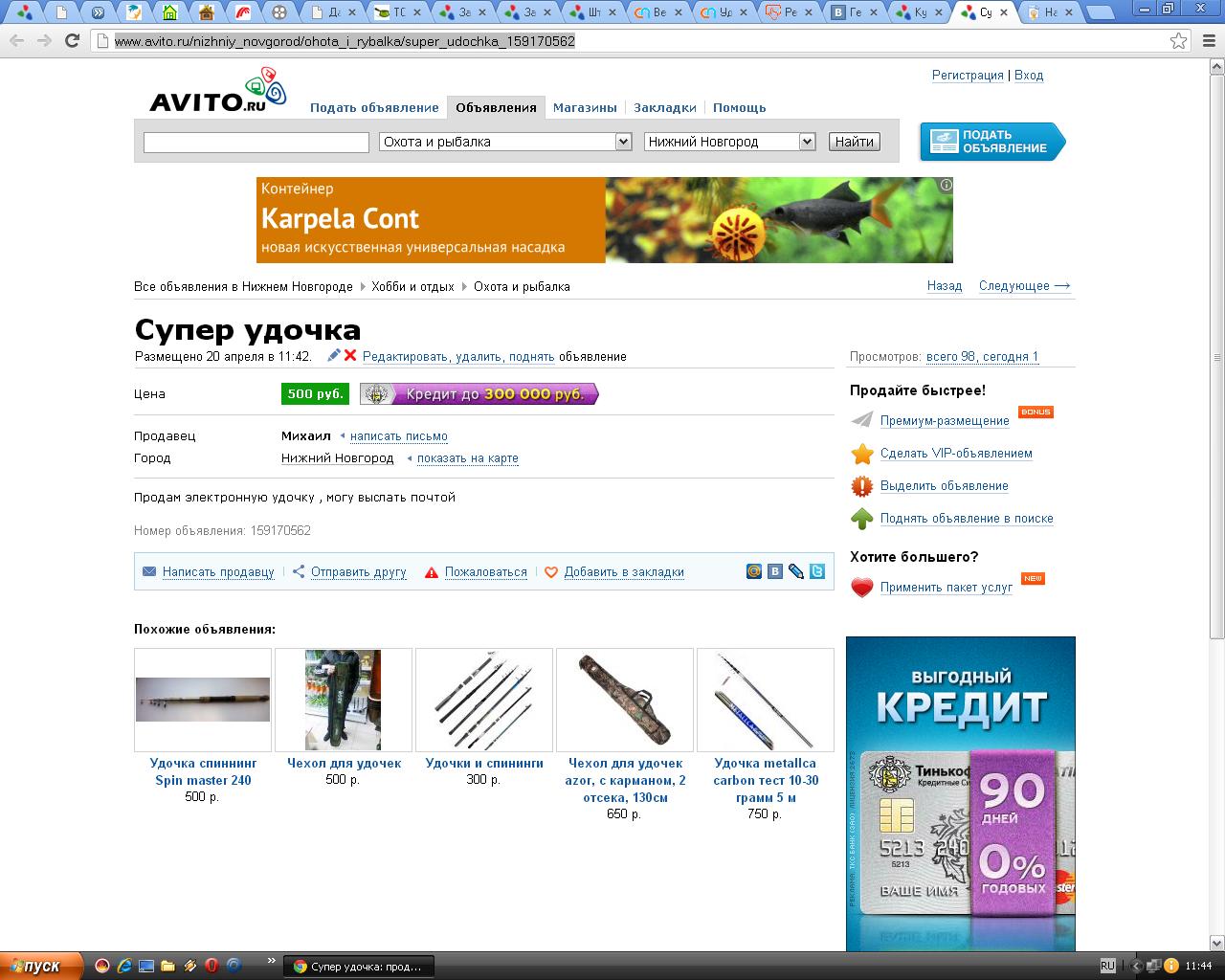Open the 'Закладки' menu item
Screen dimensions: 1225x980
[665, 108]
